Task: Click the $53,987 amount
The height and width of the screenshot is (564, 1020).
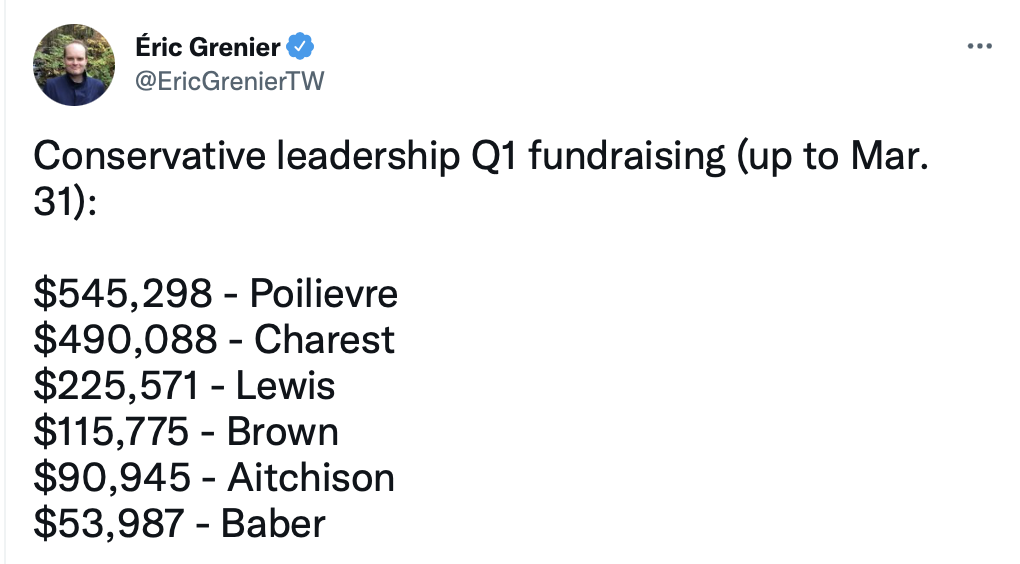Action: (x=109, y=524)
